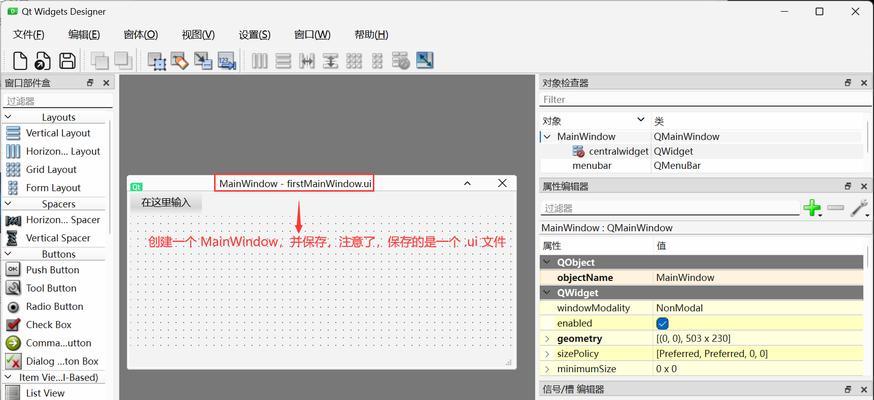Apply Lay Out in Form icon
Viewport: 874px width, 400px height.
coord(377,60)
